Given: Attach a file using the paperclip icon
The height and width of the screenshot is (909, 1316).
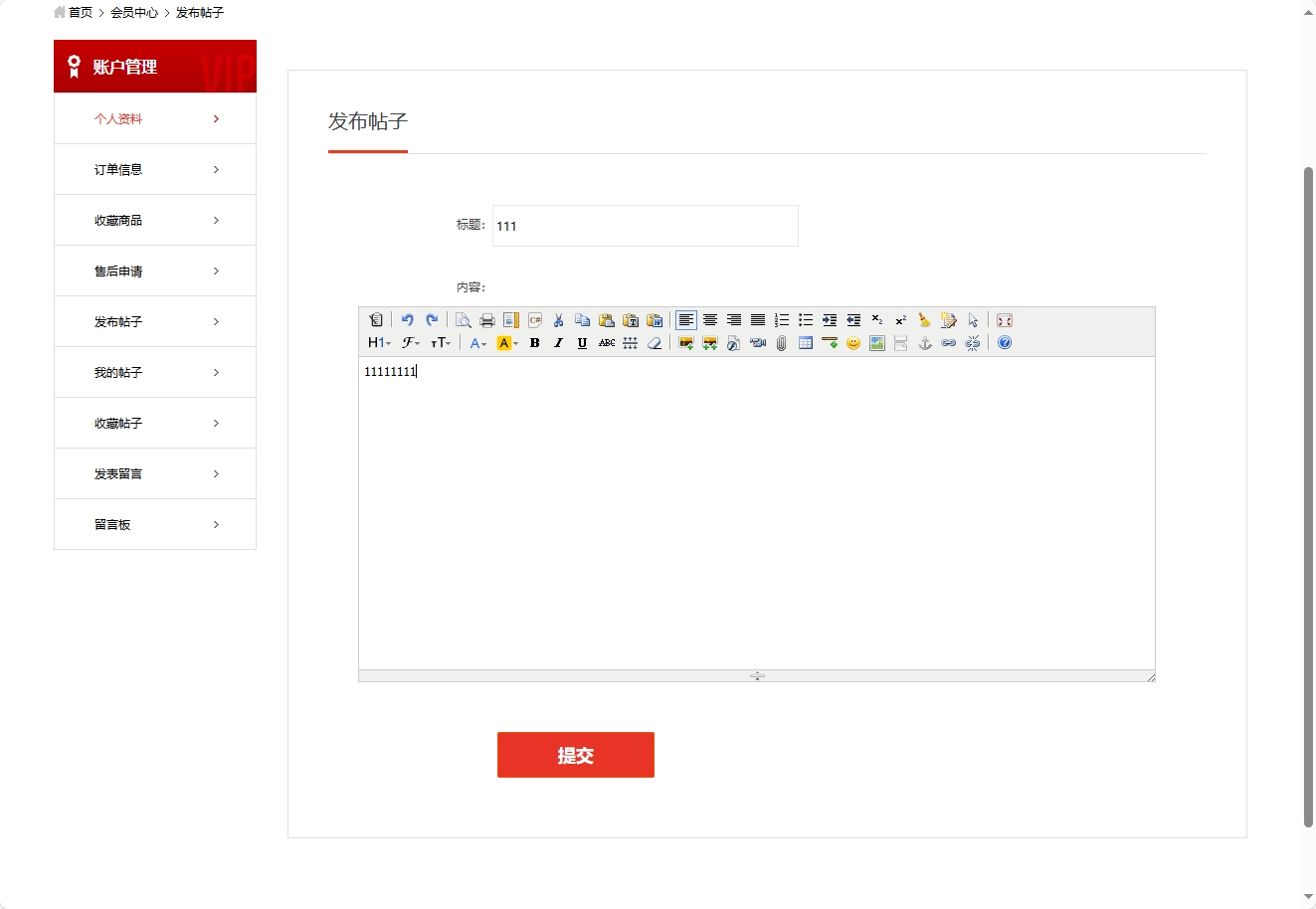Looking at the screenshot, I should [x=780, y=343].
